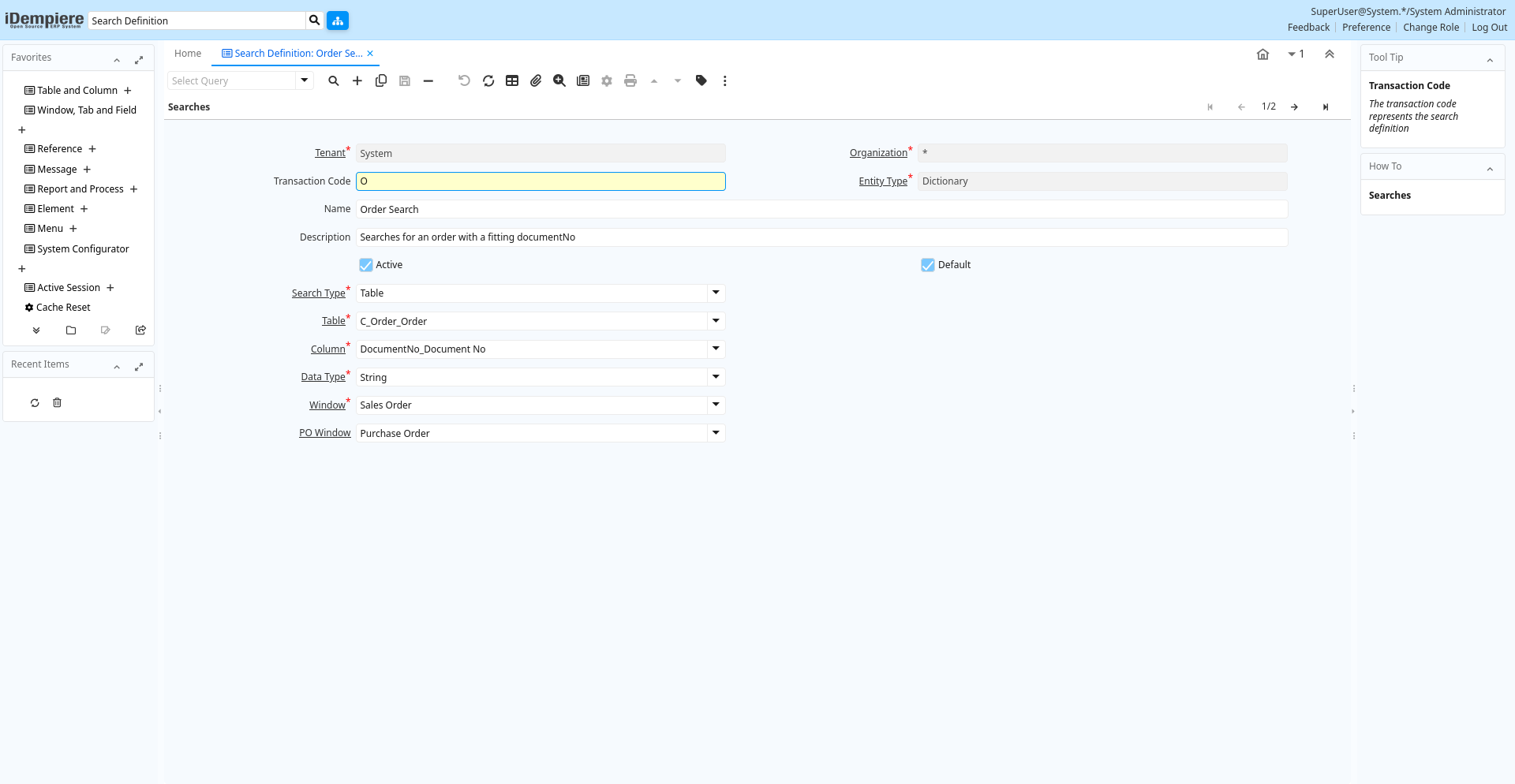Click the Print toolbar icon

(x=630, y=80)
